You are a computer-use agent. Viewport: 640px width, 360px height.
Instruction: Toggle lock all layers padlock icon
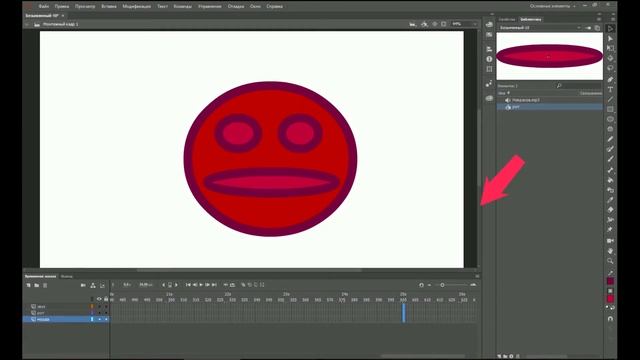106,299
